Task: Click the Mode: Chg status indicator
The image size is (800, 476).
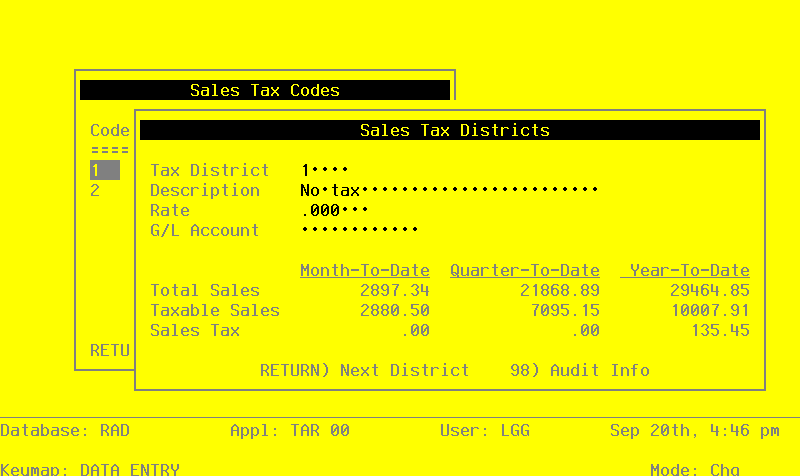Action: 695,469
